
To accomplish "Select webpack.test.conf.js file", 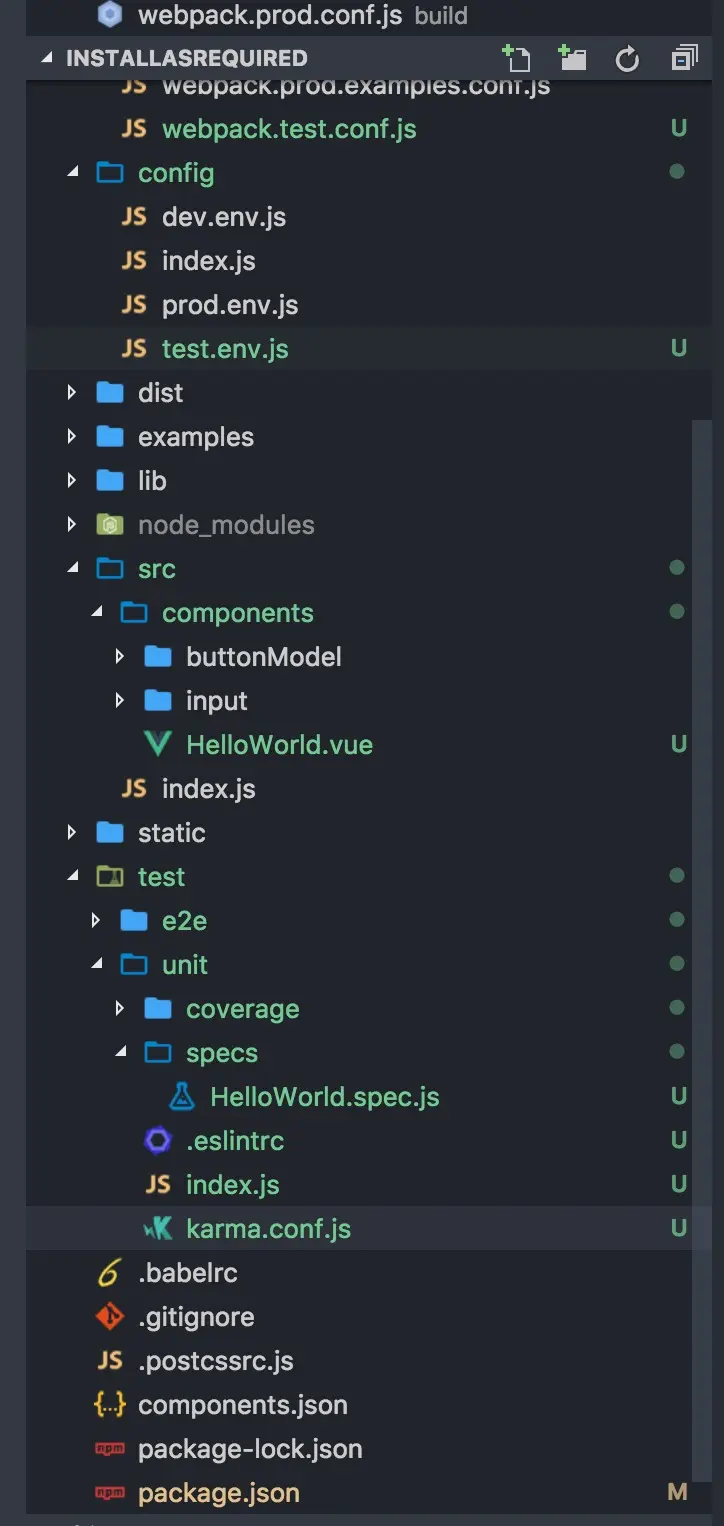I will pos(289,129).
